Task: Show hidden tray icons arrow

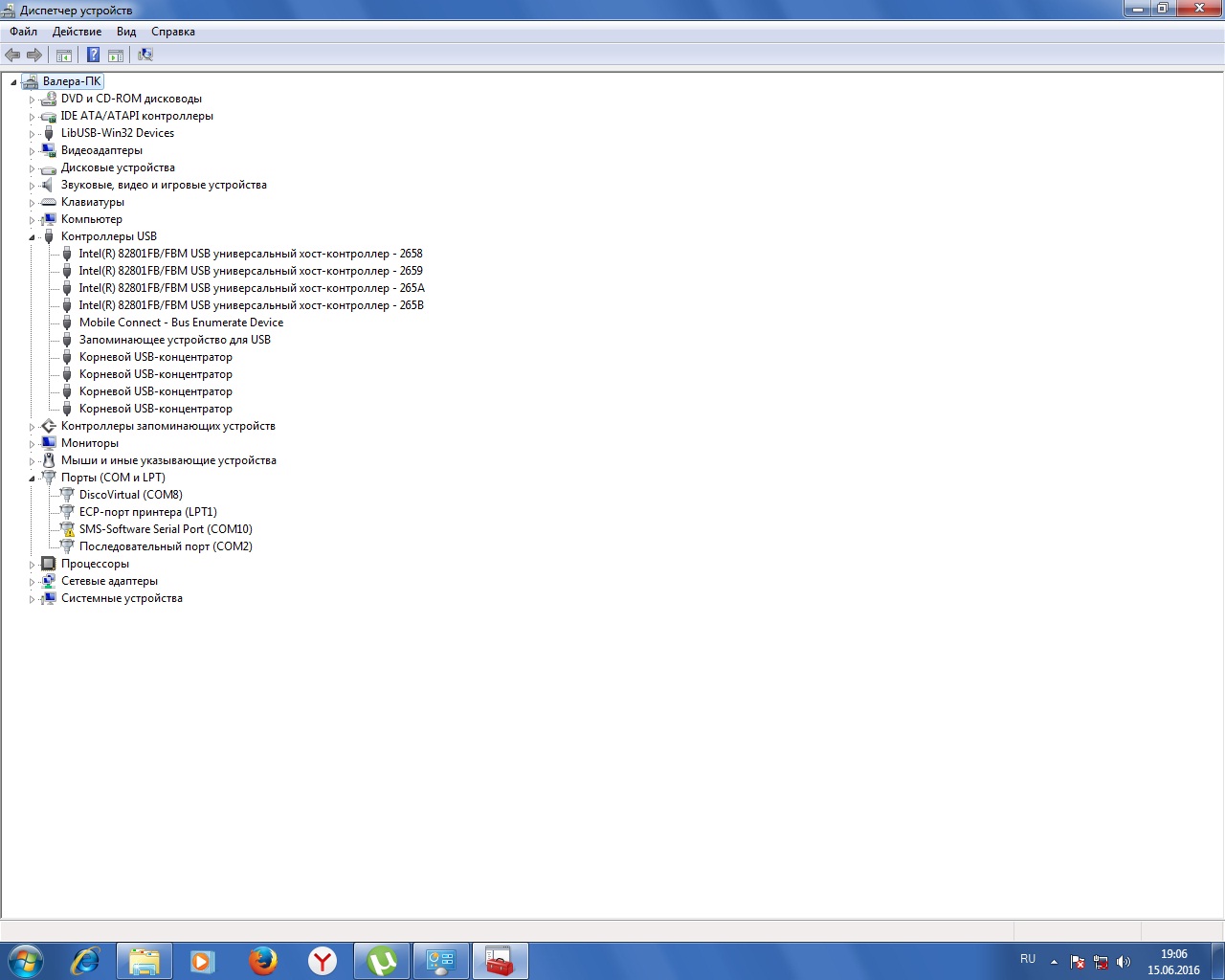Action: coord(1054,962)
